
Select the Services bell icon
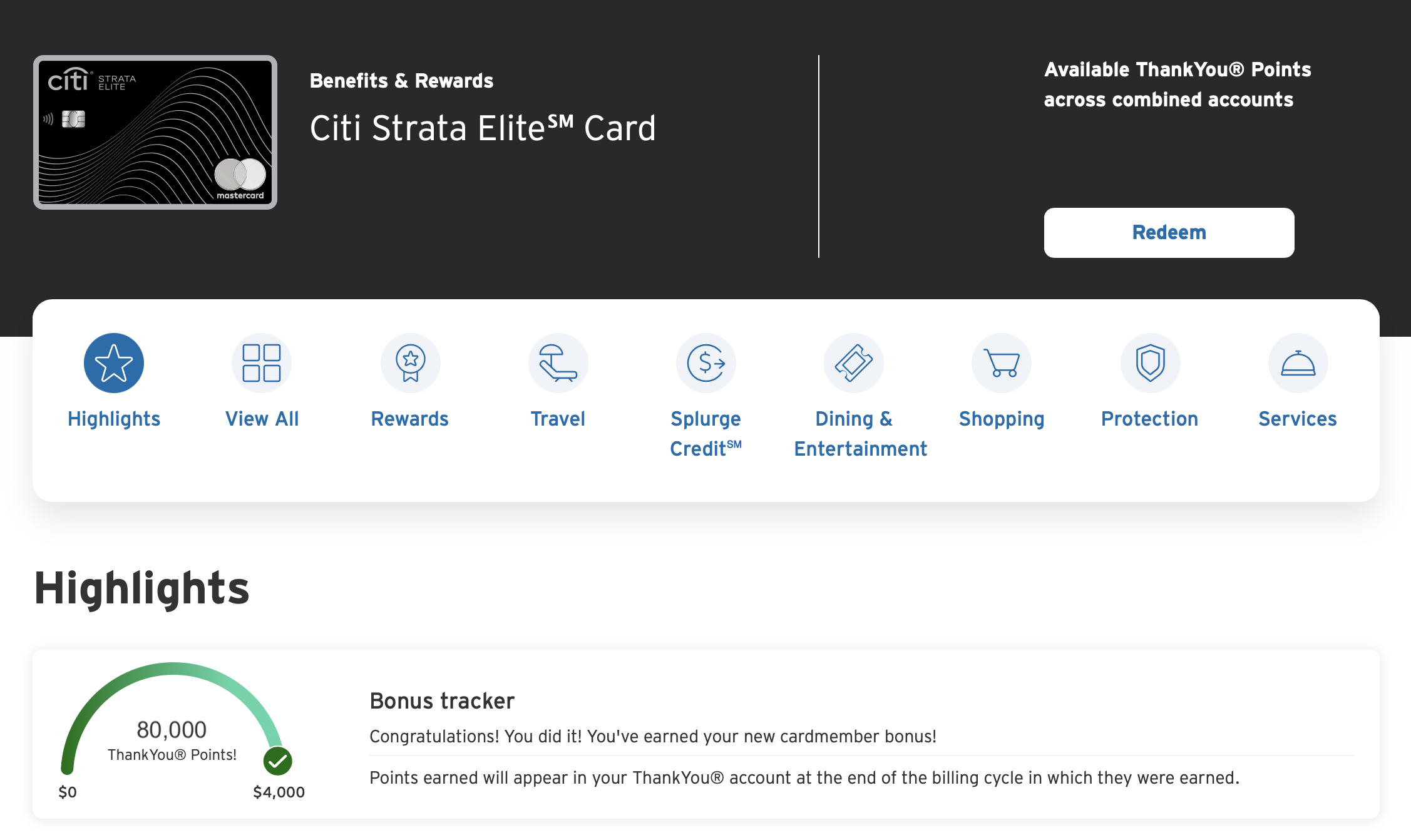pyautogui.click(x=1298, y=363)
